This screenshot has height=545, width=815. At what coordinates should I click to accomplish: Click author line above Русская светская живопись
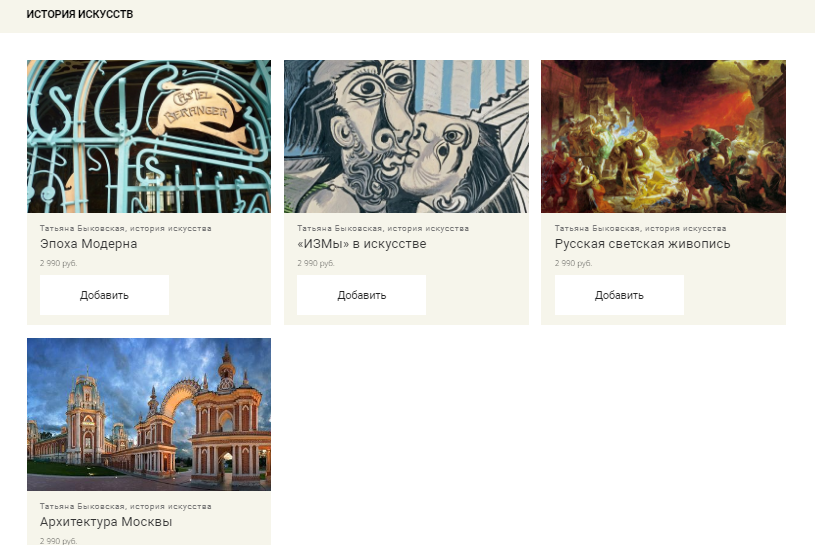(x=640, y=228)
